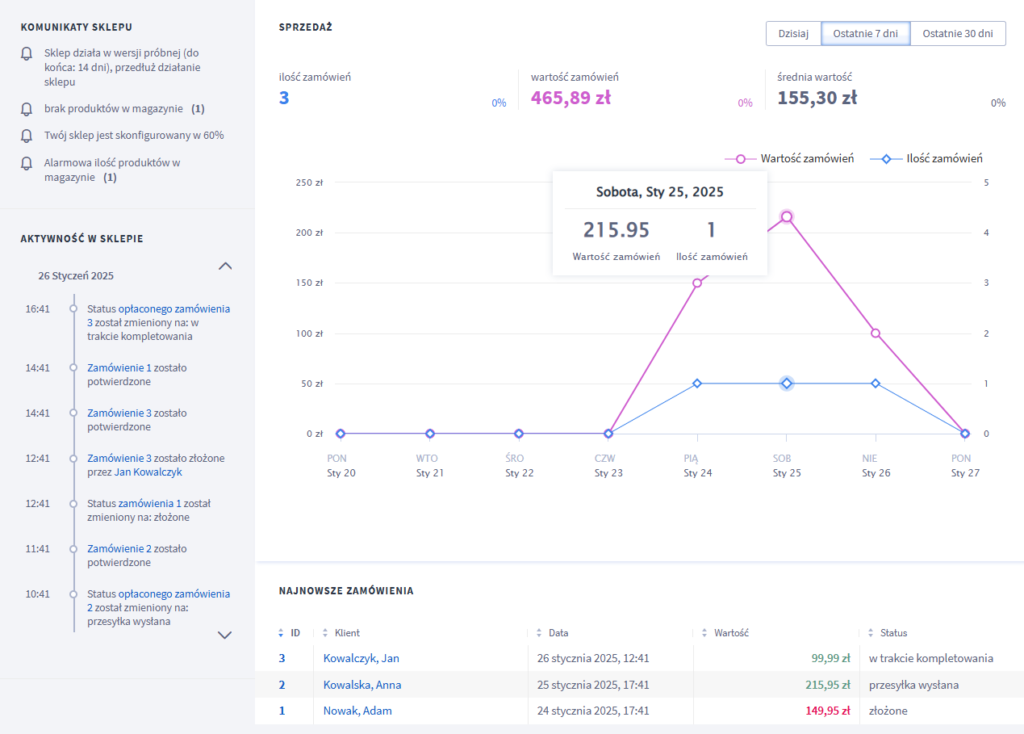The height and width of the screenshot is (734, 1024).
Task: Open order ID 2 in the newest orders table
Action: point(282,685)
